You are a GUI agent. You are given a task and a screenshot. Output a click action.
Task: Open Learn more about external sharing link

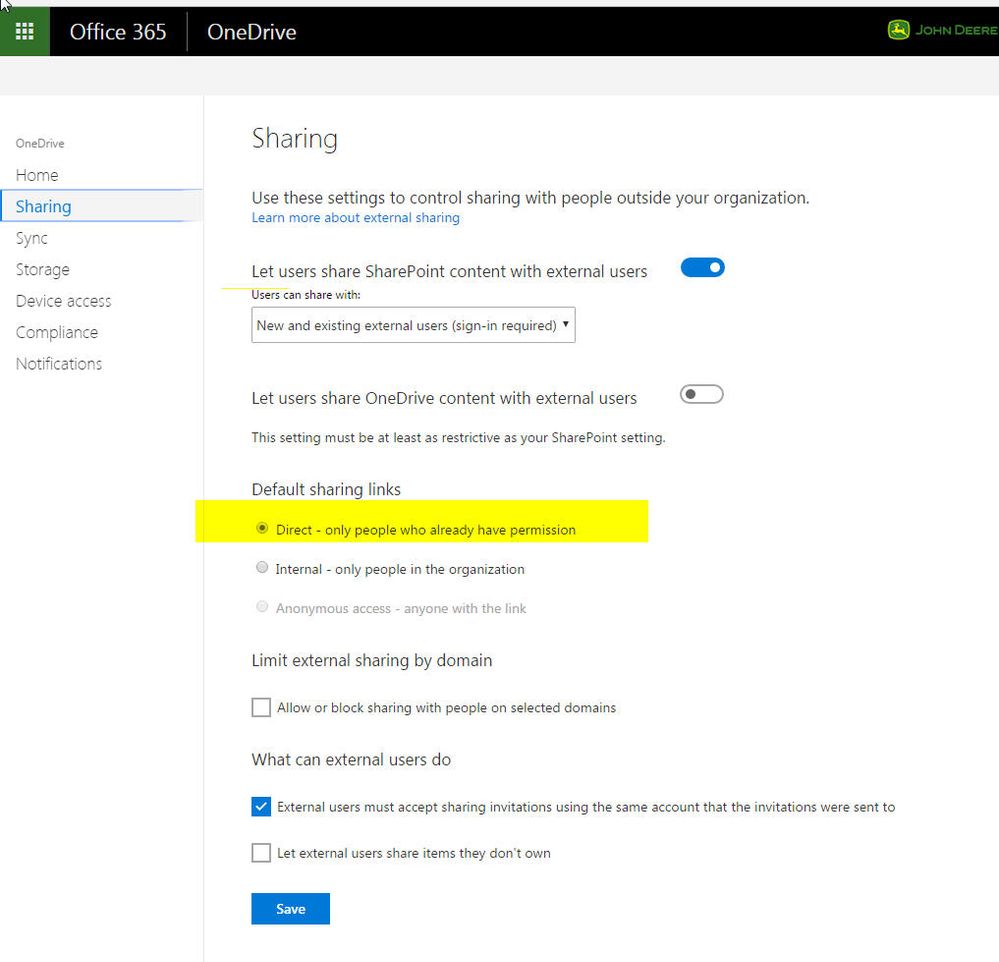(356, 218)
